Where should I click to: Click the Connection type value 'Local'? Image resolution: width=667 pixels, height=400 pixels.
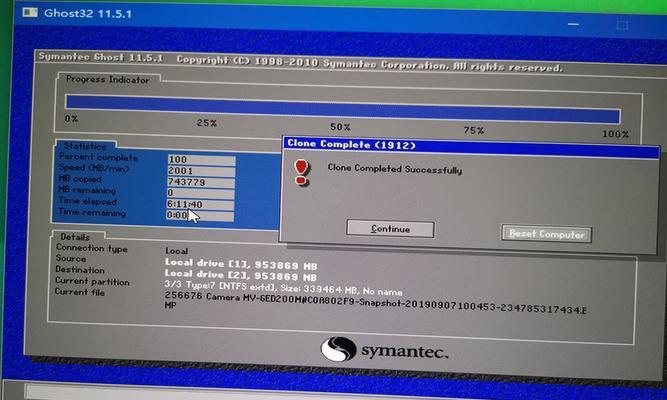[177, 251]
